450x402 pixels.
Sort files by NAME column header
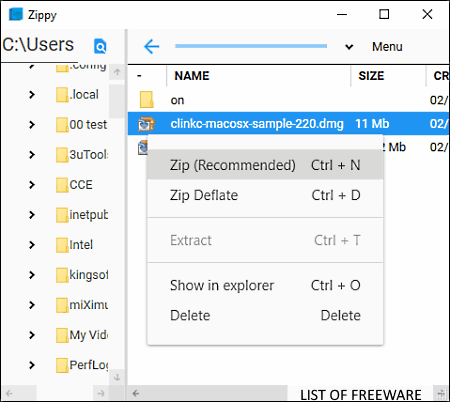(192, 76)
